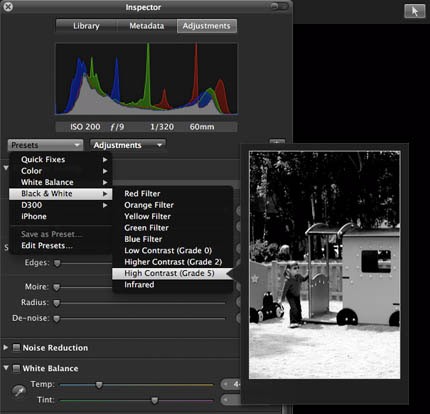Click the Tint slider handle

click(x=155, y=400)
